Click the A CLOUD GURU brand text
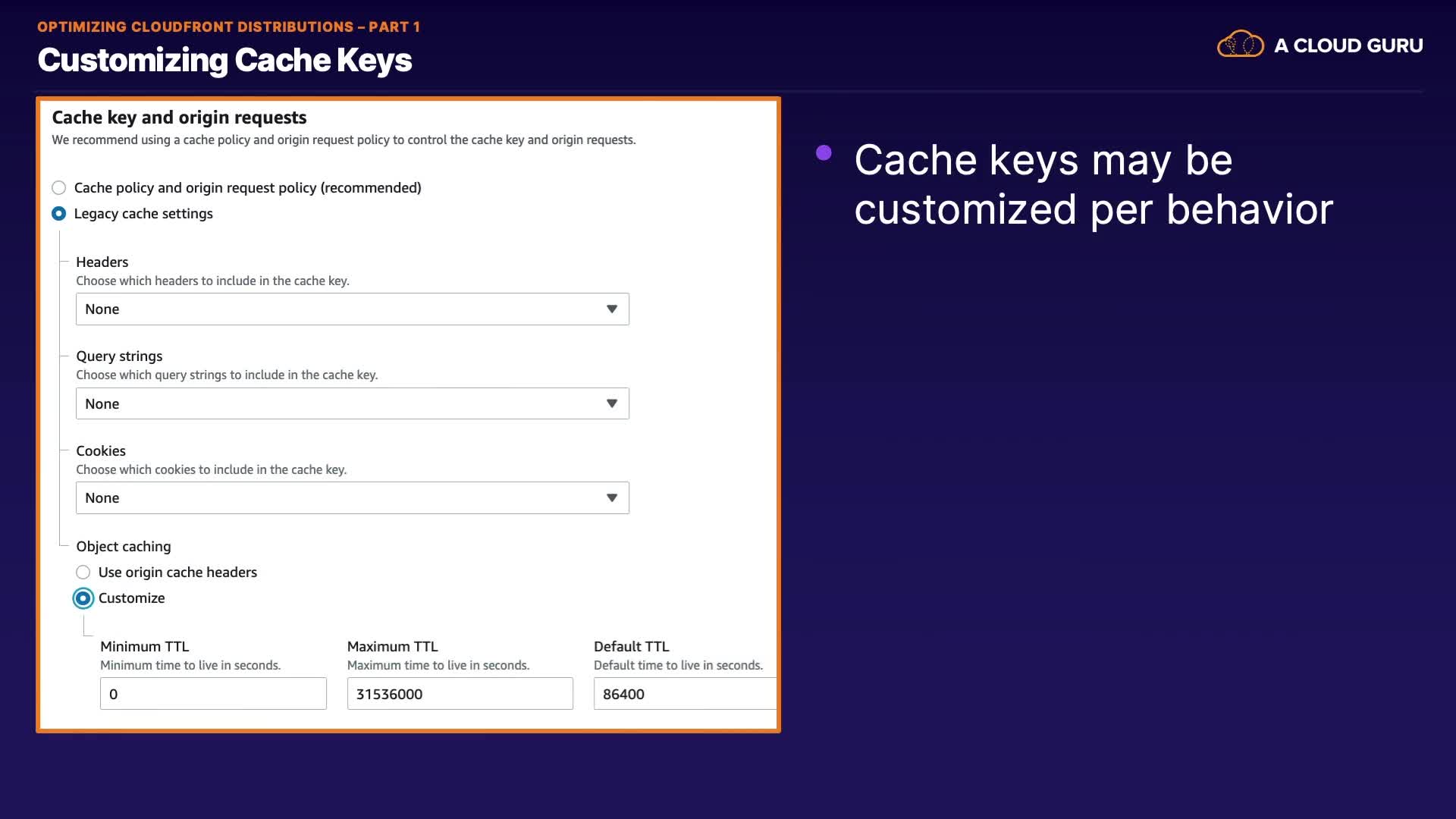 click(1348, 45)
